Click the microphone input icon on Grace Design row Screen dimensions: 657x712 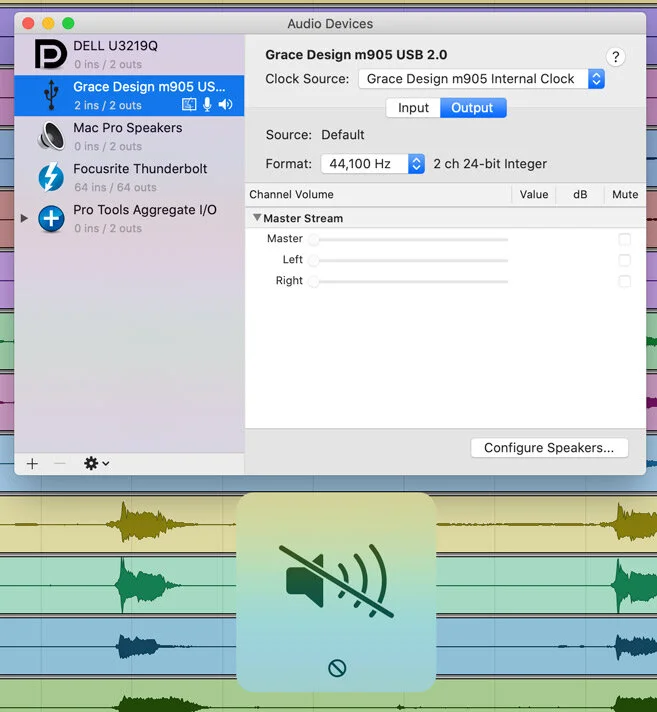coord(207,105)
